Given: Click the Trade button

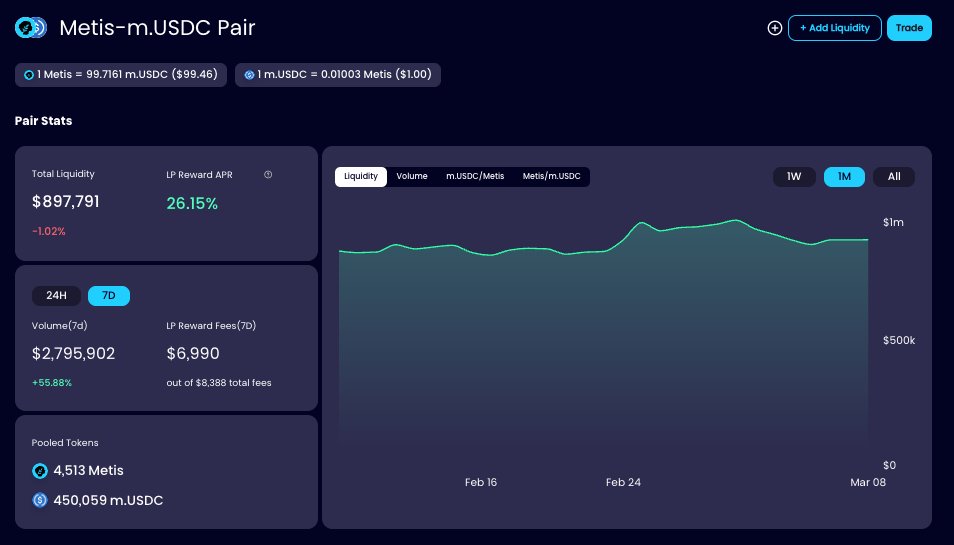Looking at the screenshot, I should tap(909, 28).
